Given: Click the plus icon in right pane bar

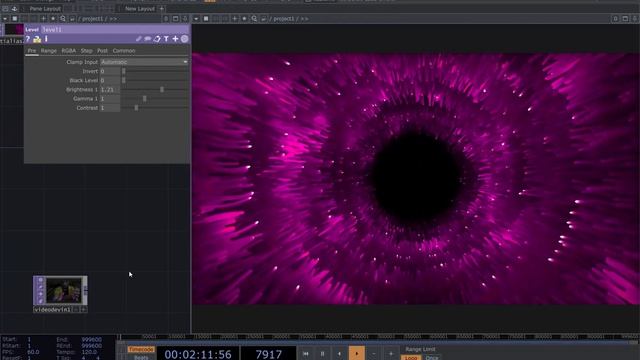Looking at the screenshot, I should (235, 18).
